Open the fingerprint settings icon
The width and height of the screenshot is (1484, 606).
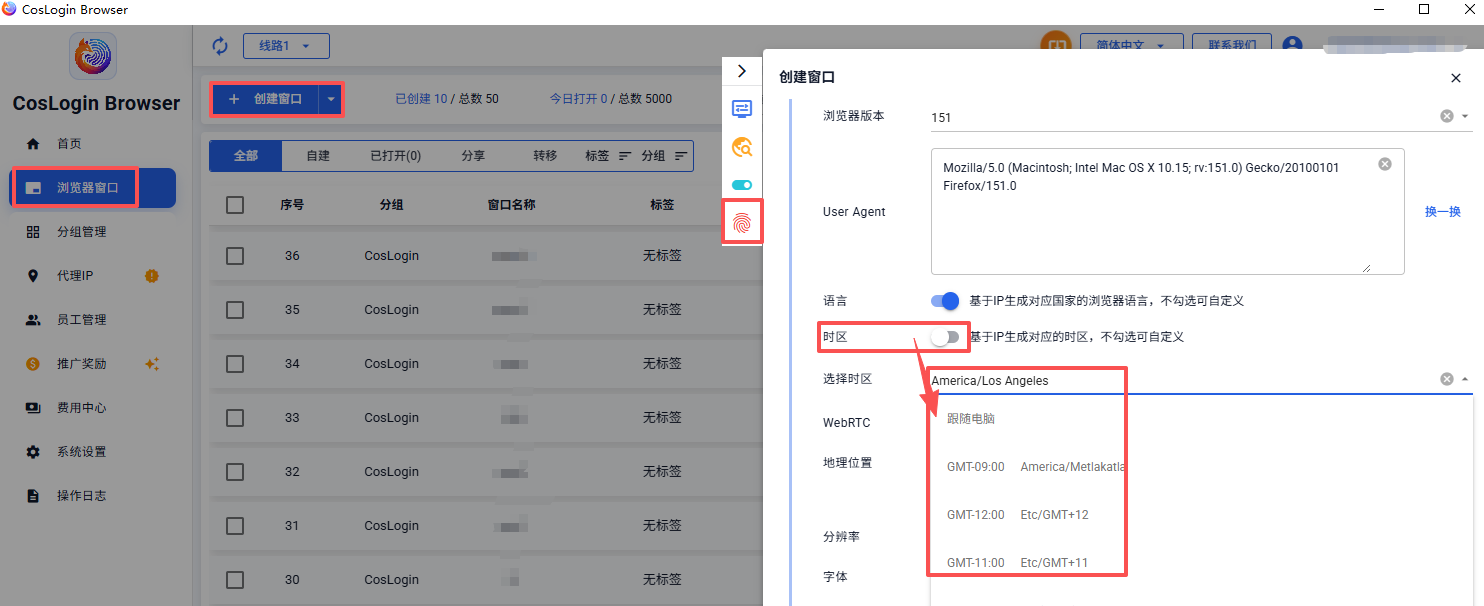[x=742, y=222]
